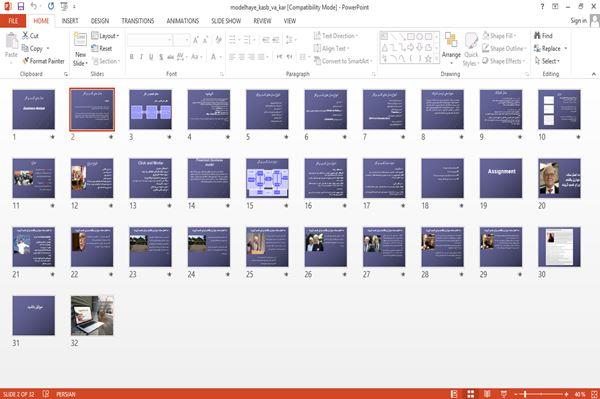Screen dimensions: 600x399
Task: Open the Layout dropdown
Action: pyautogui.click(x=105, y=36)
